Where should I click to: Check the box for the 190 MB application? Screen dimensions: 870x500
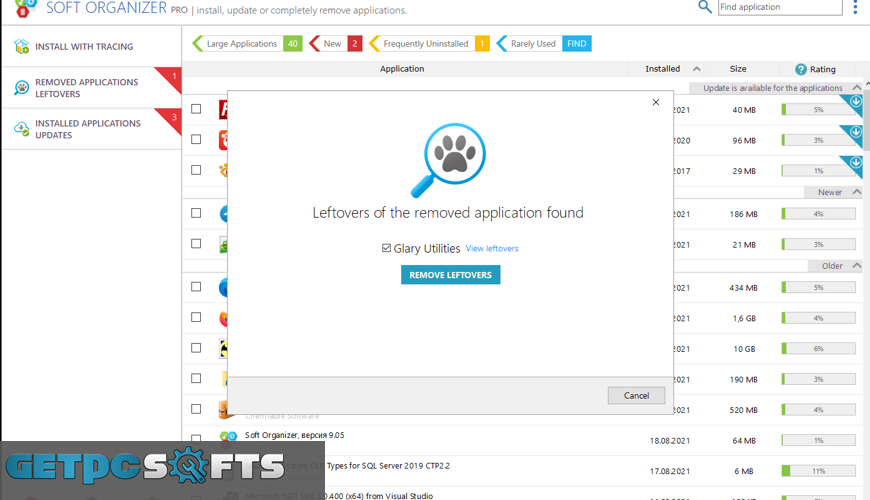(196, 378)
